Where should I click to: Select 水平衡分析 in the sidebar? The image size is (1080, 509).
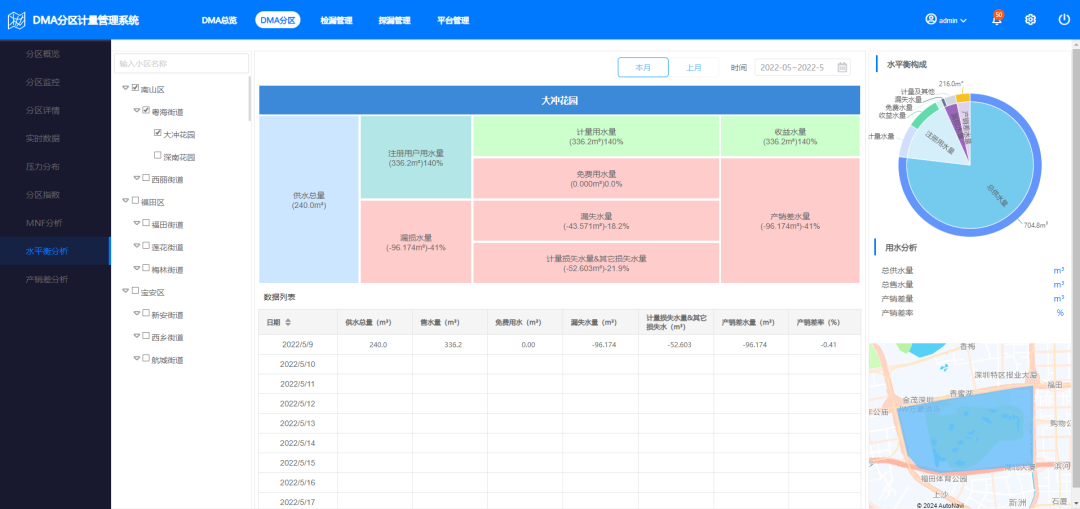tap(55, 251)
